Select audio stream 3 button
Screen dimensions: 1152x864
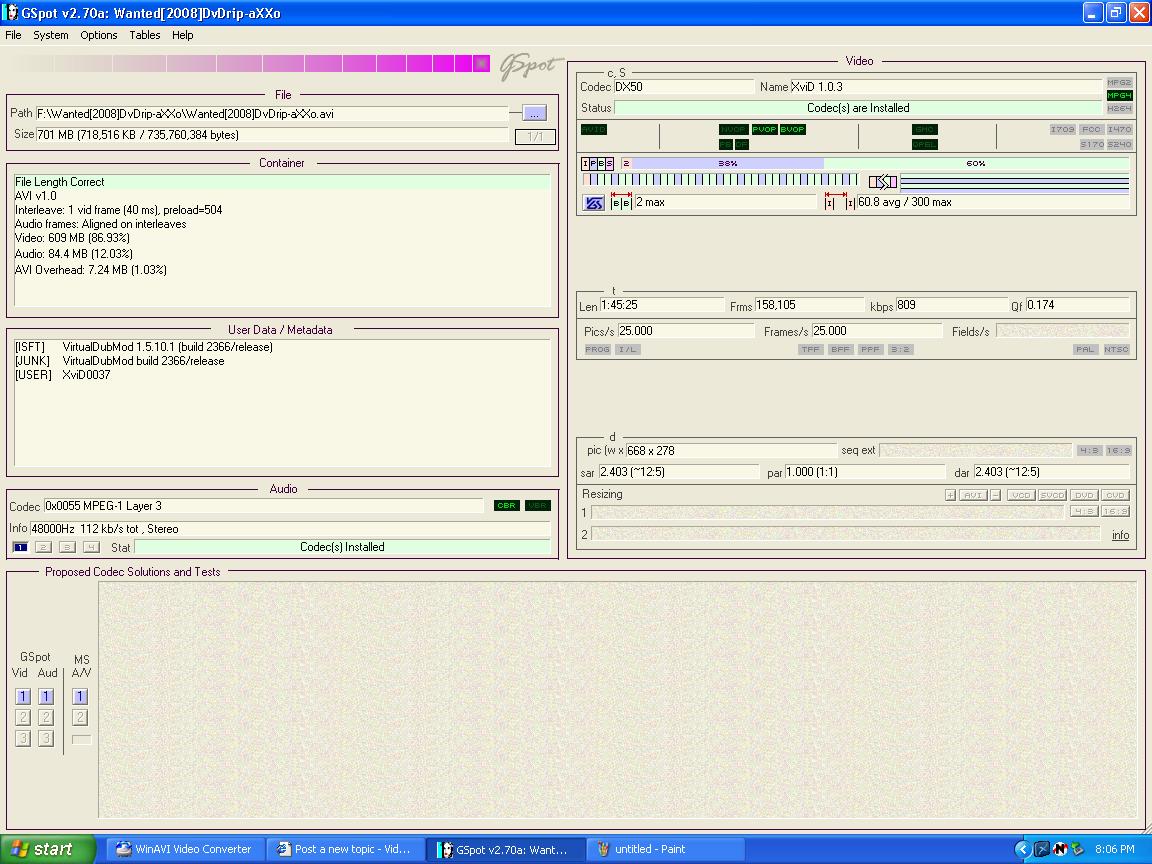pyautogui.click(x=68, y=547)
